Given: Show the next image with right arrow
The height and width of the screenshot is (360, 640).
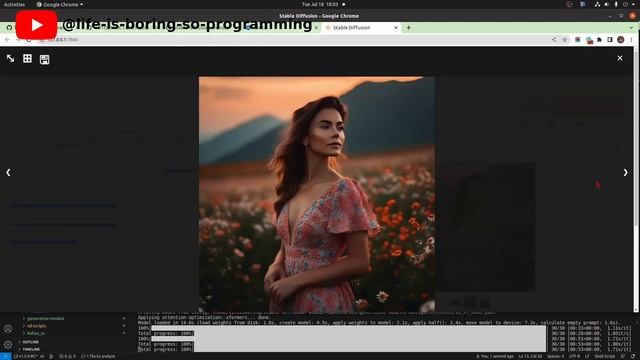Looking at the screenshot, I should [625, 173].
